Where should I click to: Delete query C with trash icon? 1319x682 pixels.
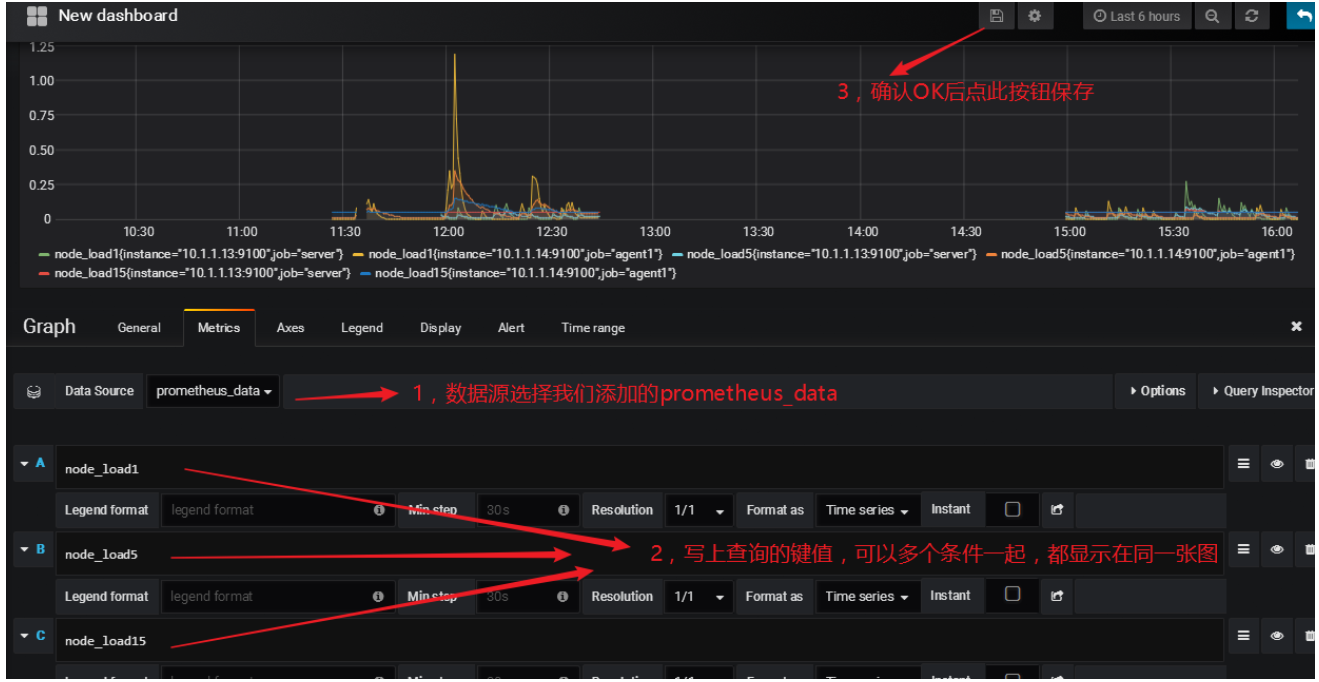tap(1309, 635)
